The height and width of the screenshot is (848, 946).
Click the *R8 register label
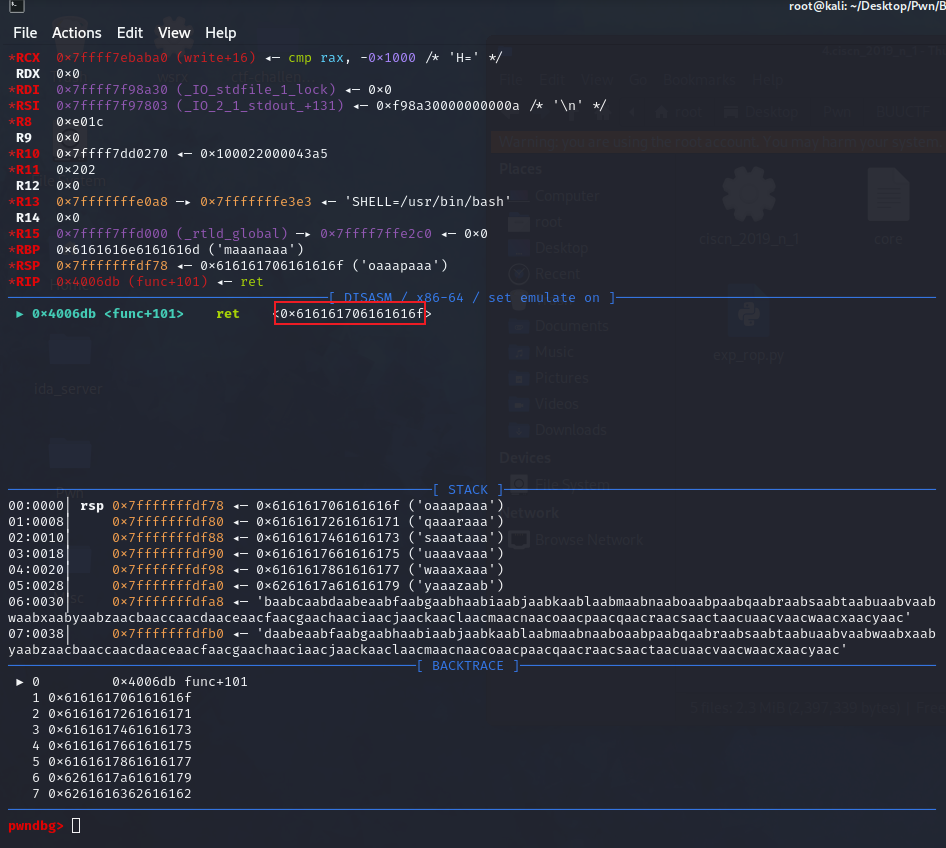coord(20,122)
